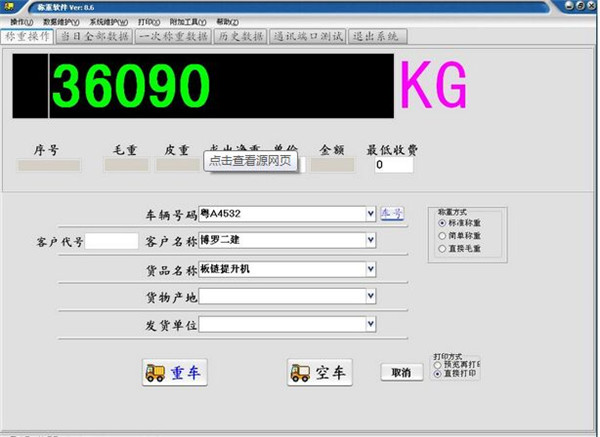This screenshot has height=437, width=600.
Task: Click the customer name text 博罗二建
Action: click(220, 240)
